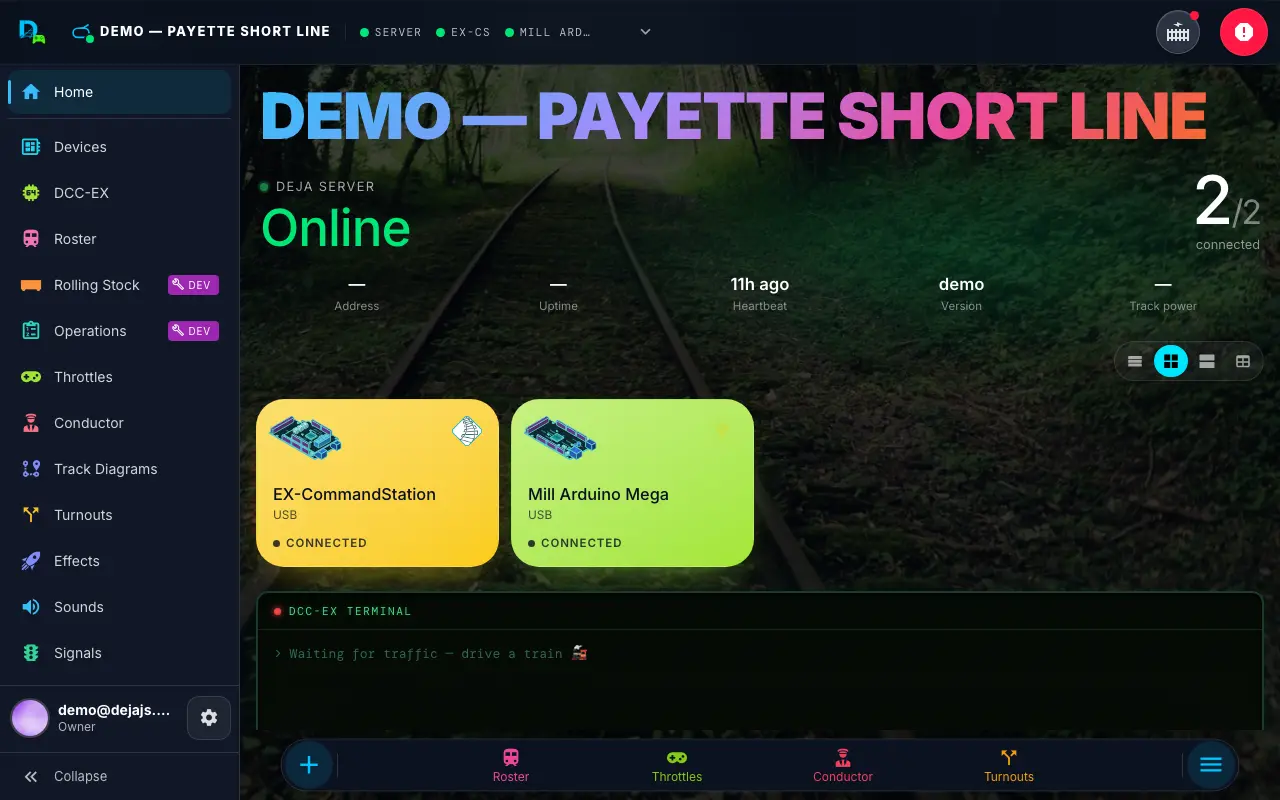
Task: Open sidebar Turnouts item
Action: pyautogui.click(x=120, y=515)
